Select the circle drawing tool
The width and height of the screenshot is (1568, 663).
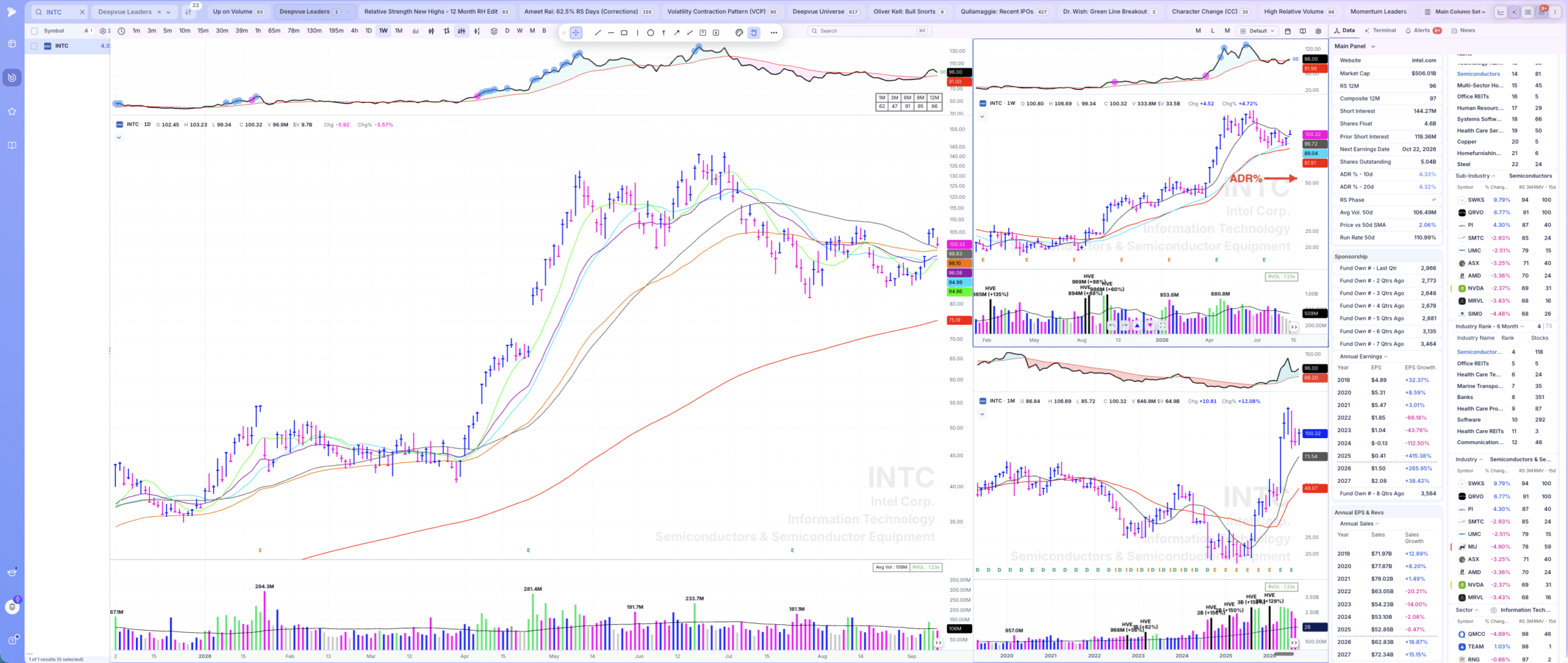(x=650, y=32)
